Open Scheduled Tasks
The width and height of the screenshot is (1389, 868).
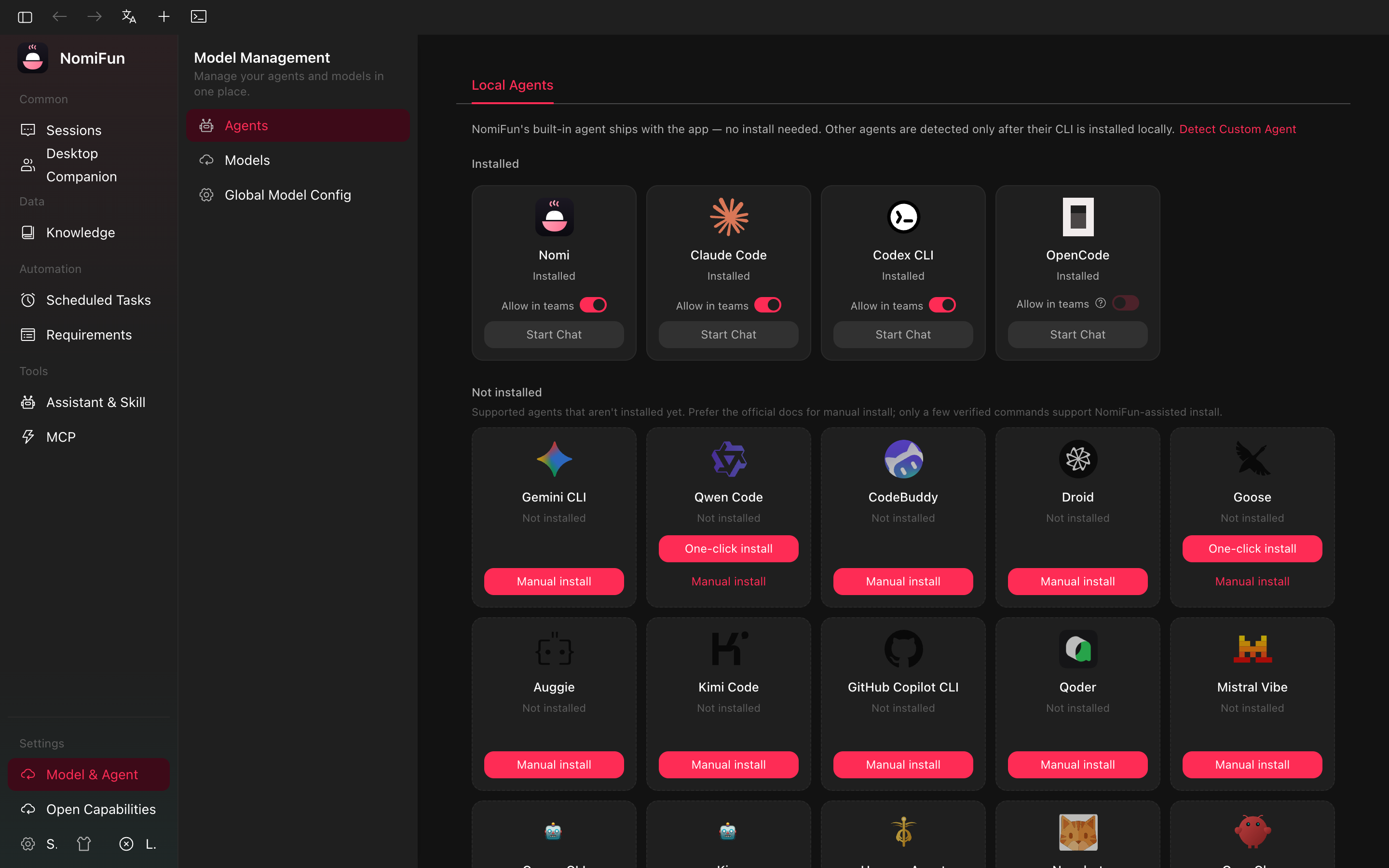point(89,300)
